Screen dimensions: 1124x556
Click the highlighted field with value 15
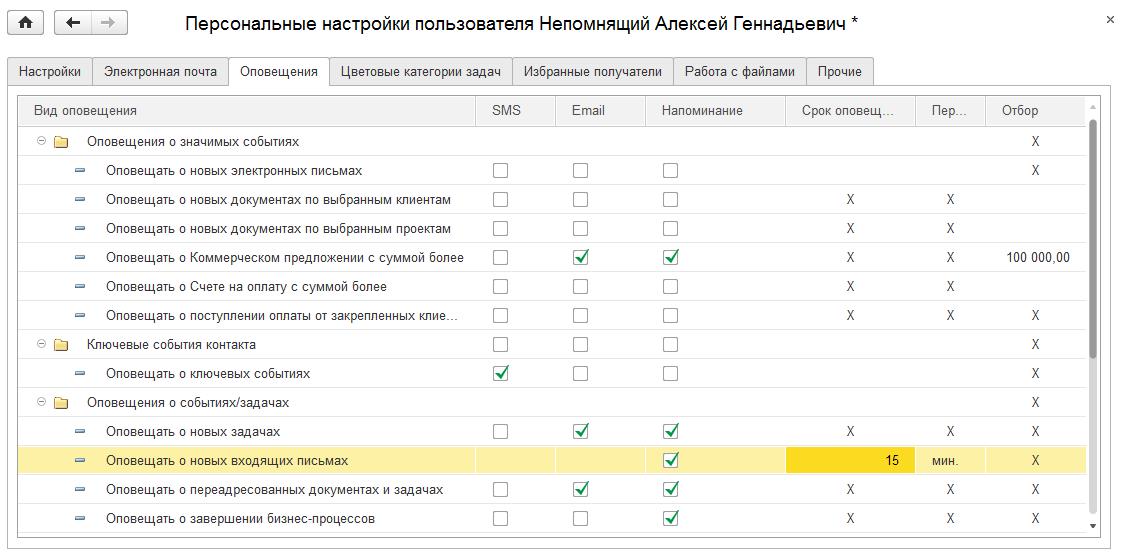click(850, 461)
